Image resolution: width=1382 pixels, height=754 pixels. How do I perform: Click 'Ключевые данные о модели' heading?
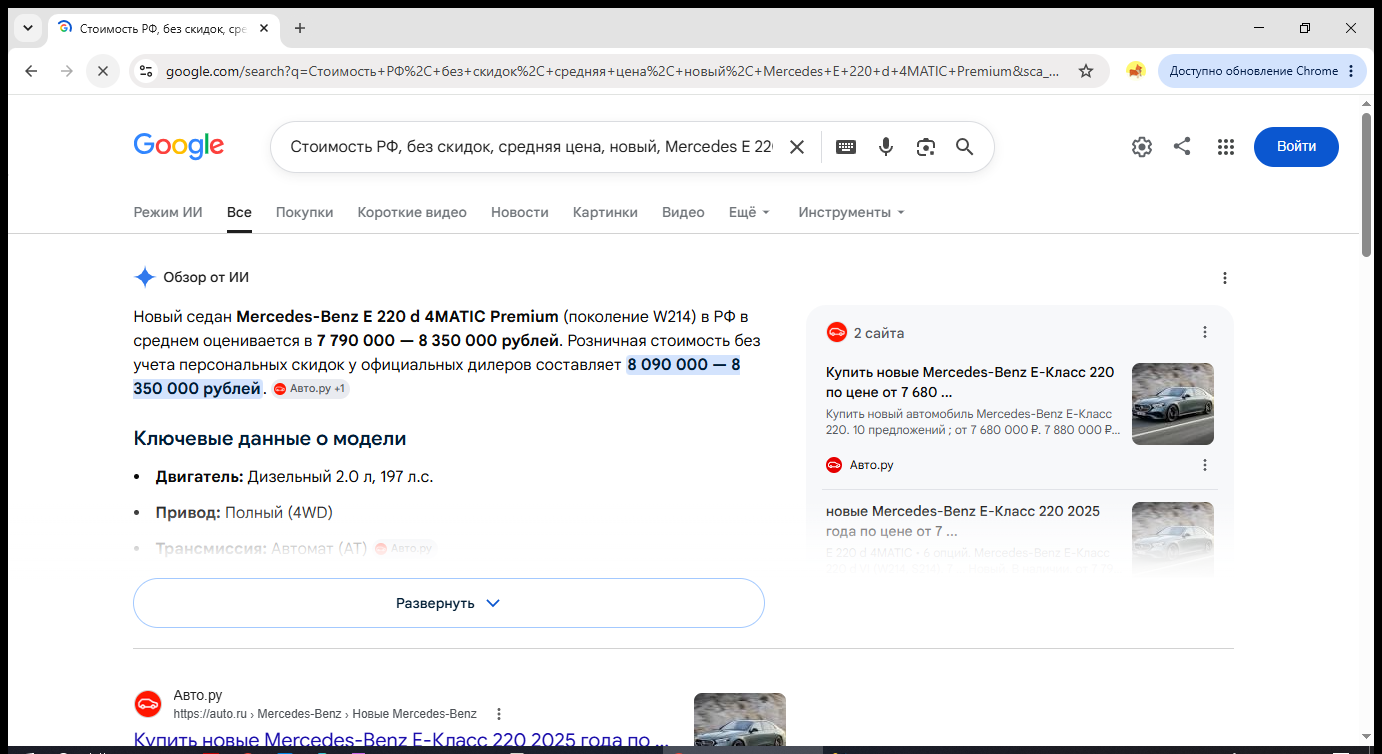(270, 439)
